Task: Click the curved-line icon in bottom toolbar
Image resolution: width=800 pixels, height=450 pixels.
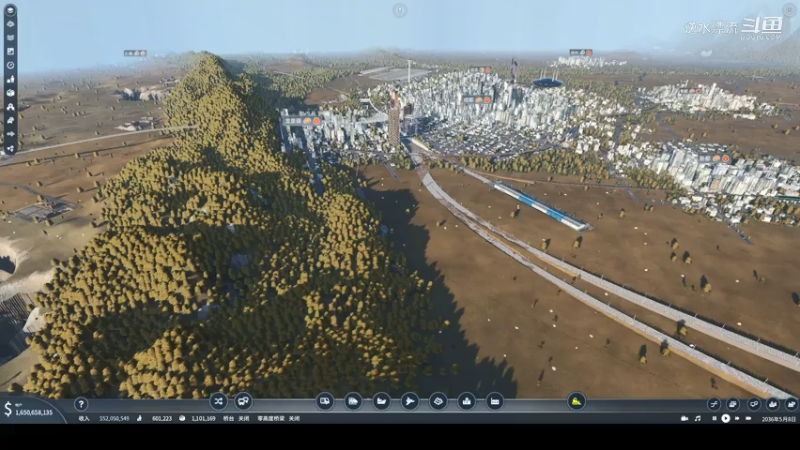Action: click(714, 404)
